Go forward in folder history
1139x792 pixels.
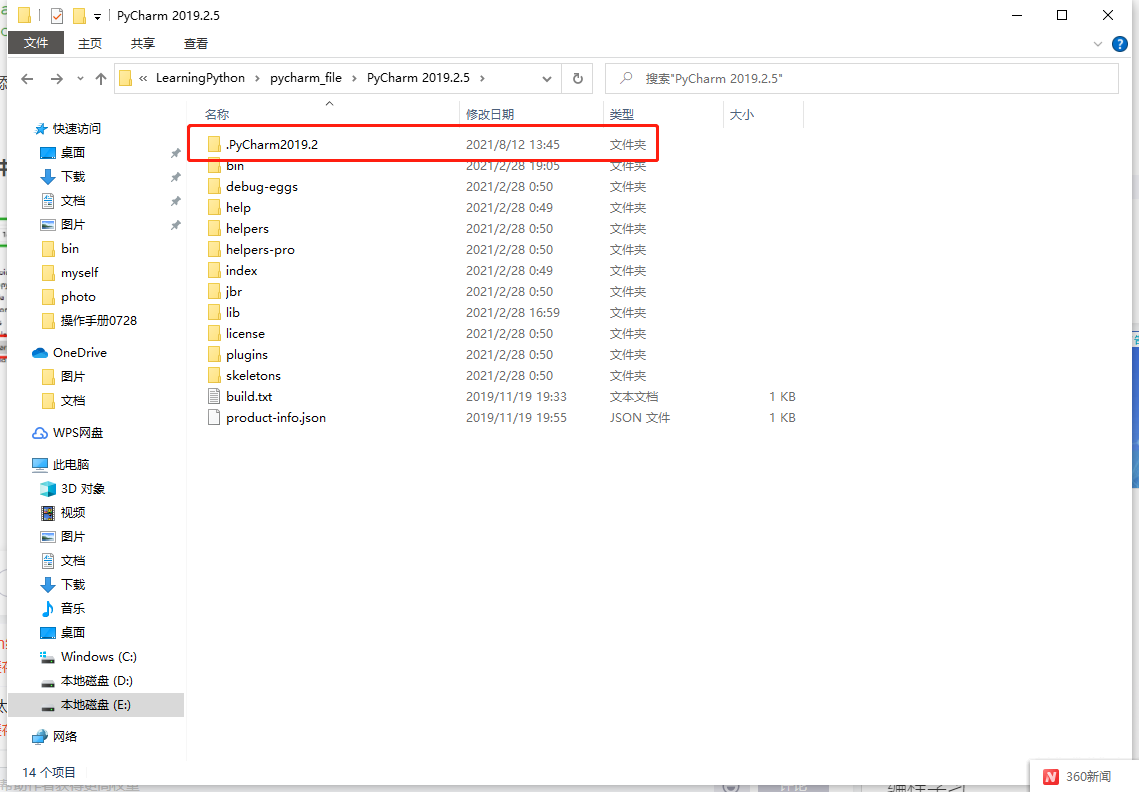tap(57, 78)
